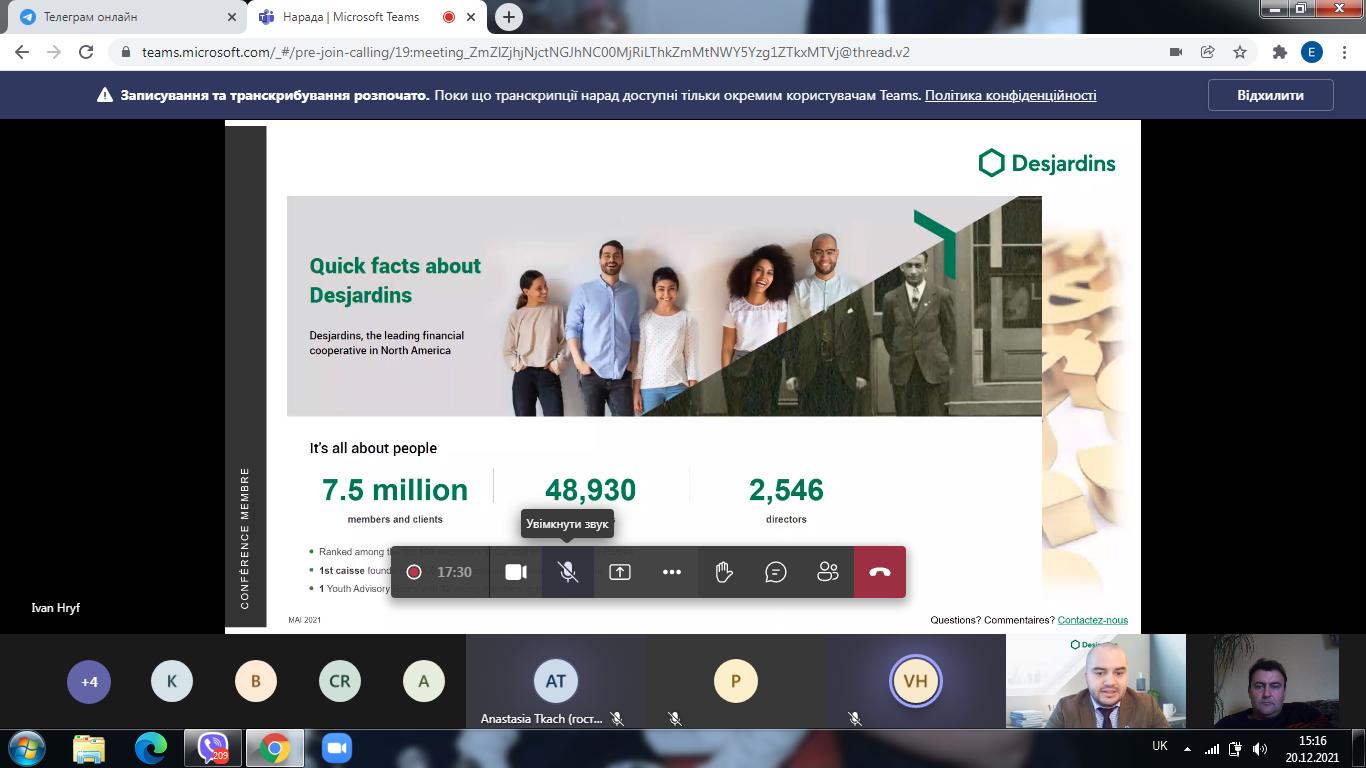Launch Microsoft Edge from taskbar

151,748
